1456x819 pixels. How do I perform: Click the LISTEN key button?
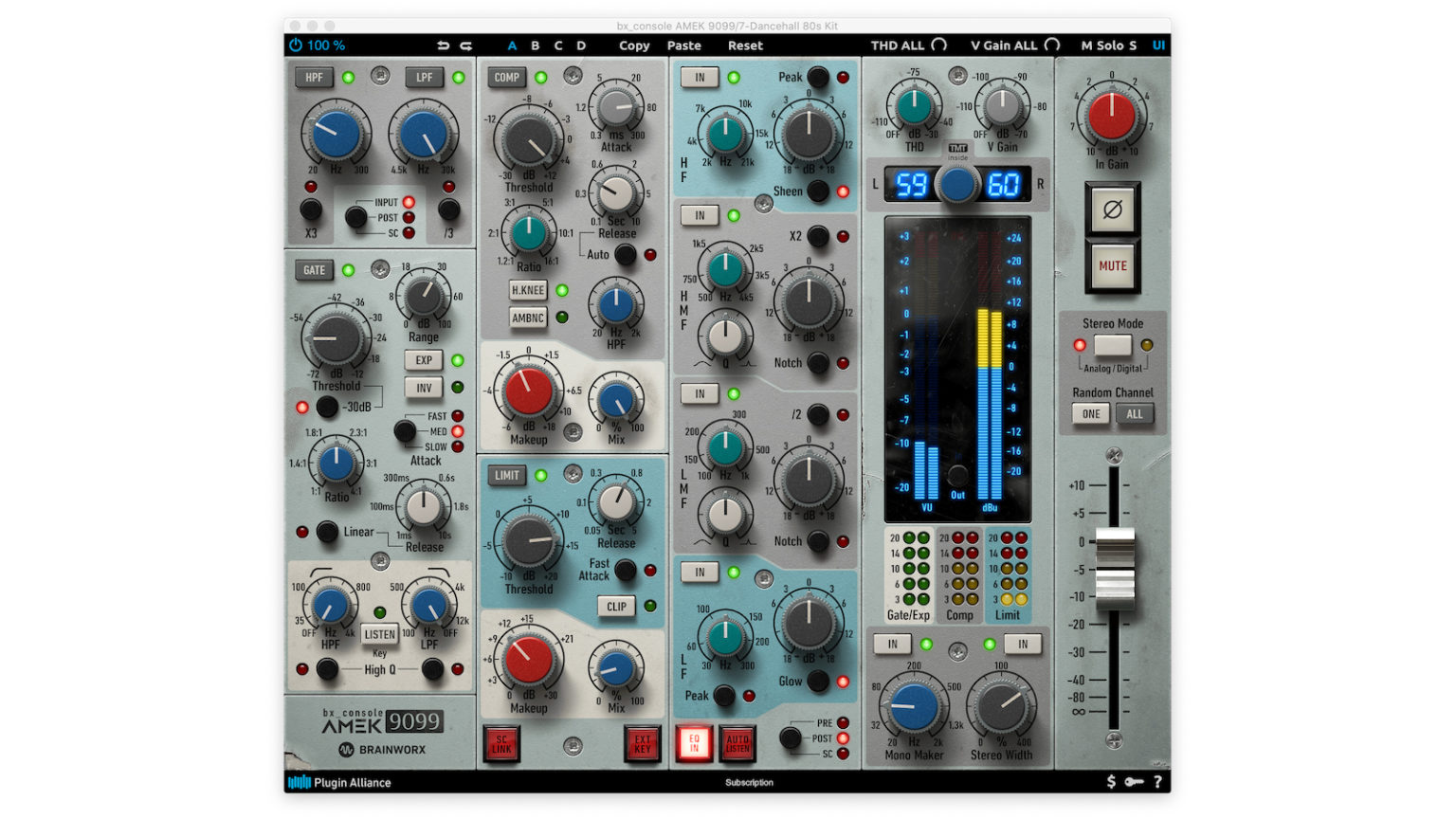click(x=379, y=634)
